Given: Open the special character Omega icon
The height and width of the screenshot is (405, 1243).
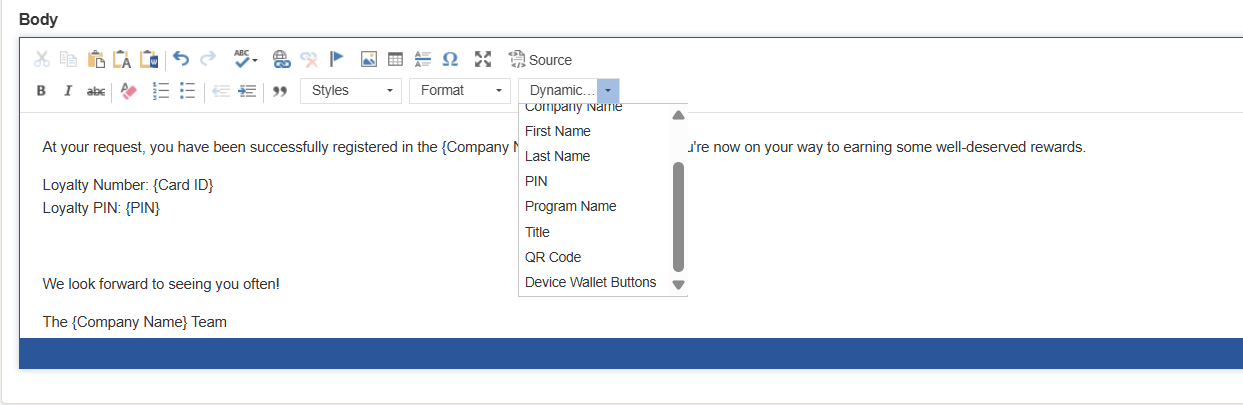Looking at the screenshot, I should tap(450, 59).
